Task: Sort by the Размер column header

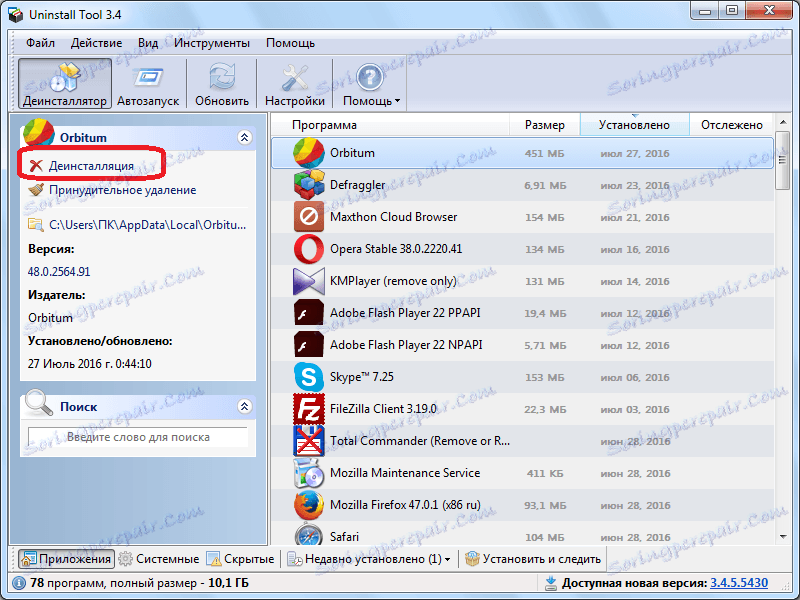Action: [544, 125]
